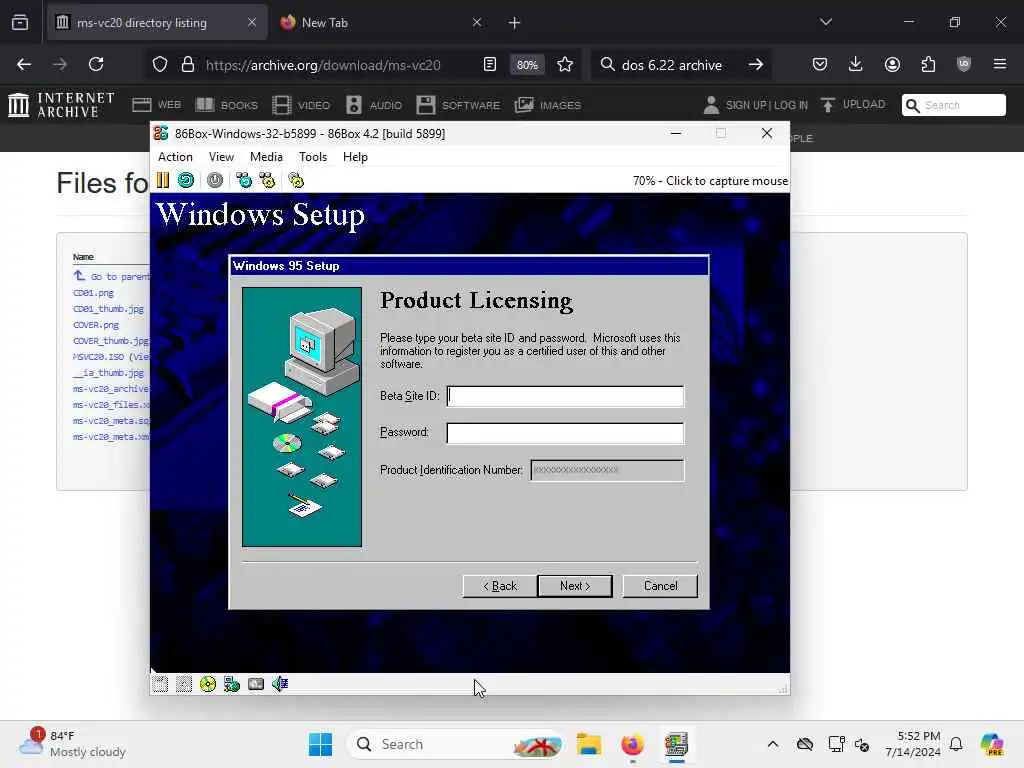Open Firefox hamburger application menu

pos(1000,64)
